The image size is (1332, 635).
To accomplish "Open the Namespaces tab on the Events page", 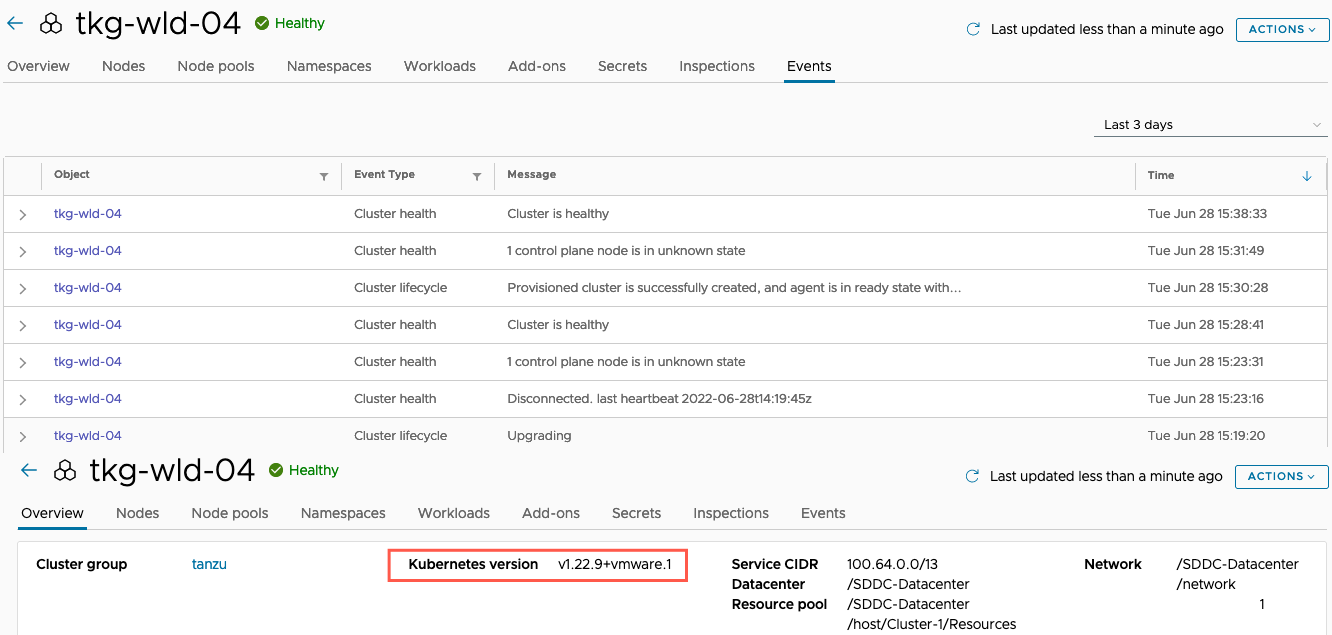I will pos(329,66).
